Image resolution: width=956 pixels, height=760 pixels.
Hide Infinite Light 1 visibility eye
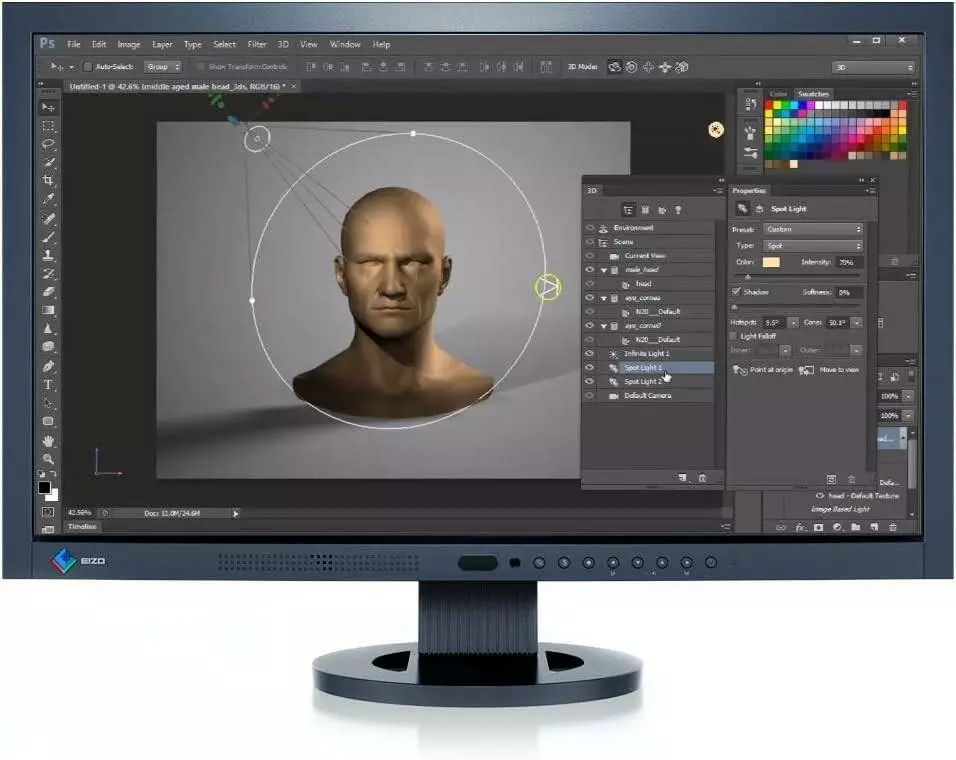(x=589, y=354)
